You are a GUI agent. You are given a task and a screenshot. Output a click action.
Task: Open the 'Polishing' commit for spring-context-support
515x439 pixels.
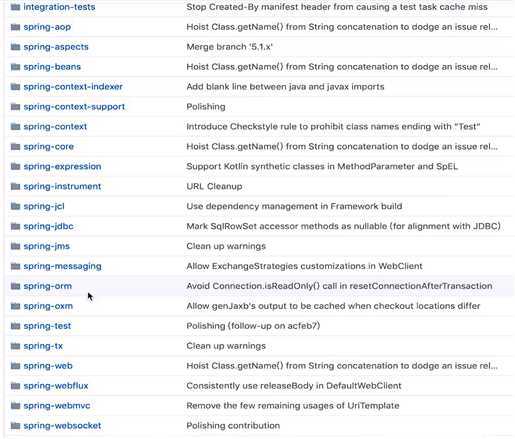pyautogui.click(x=206, y=107)
